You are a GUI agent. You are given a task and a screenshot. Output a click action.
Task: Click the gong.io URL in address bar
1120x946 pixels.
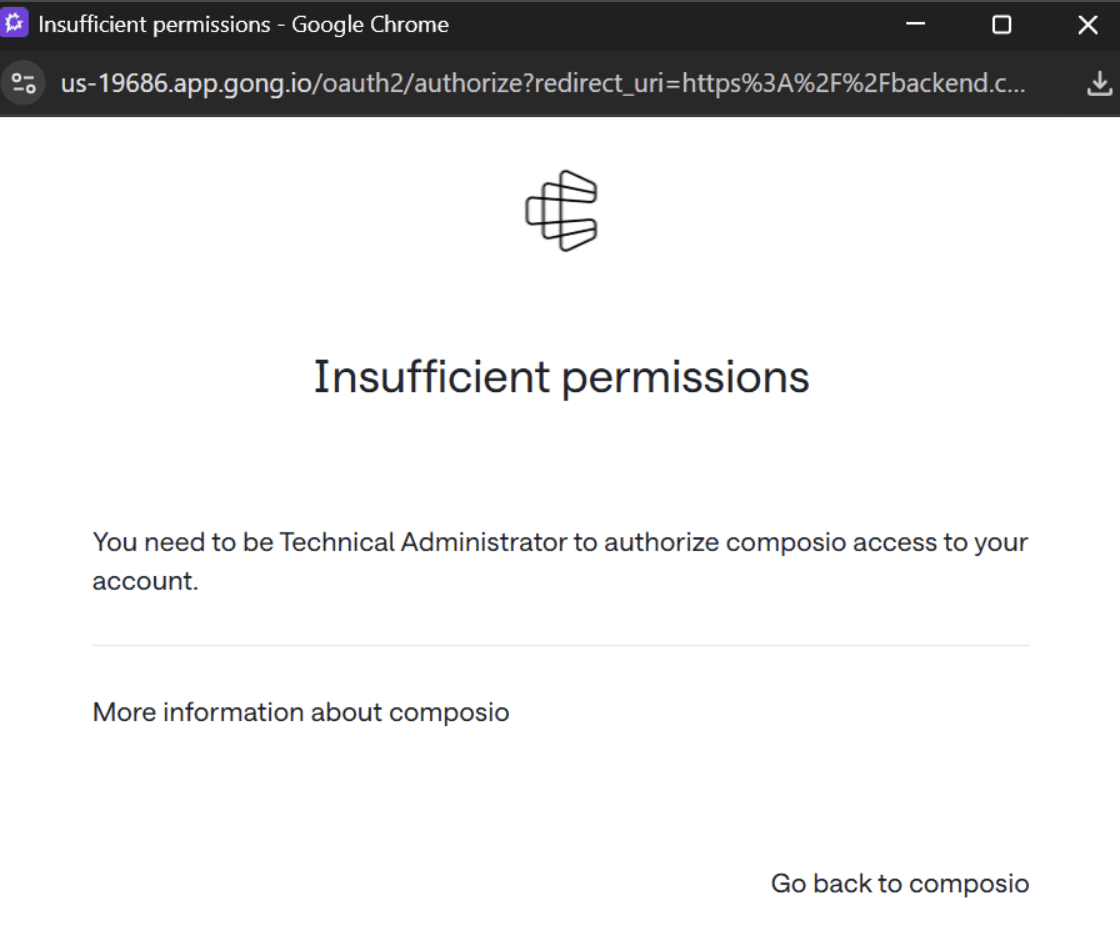tap(543, 84)
